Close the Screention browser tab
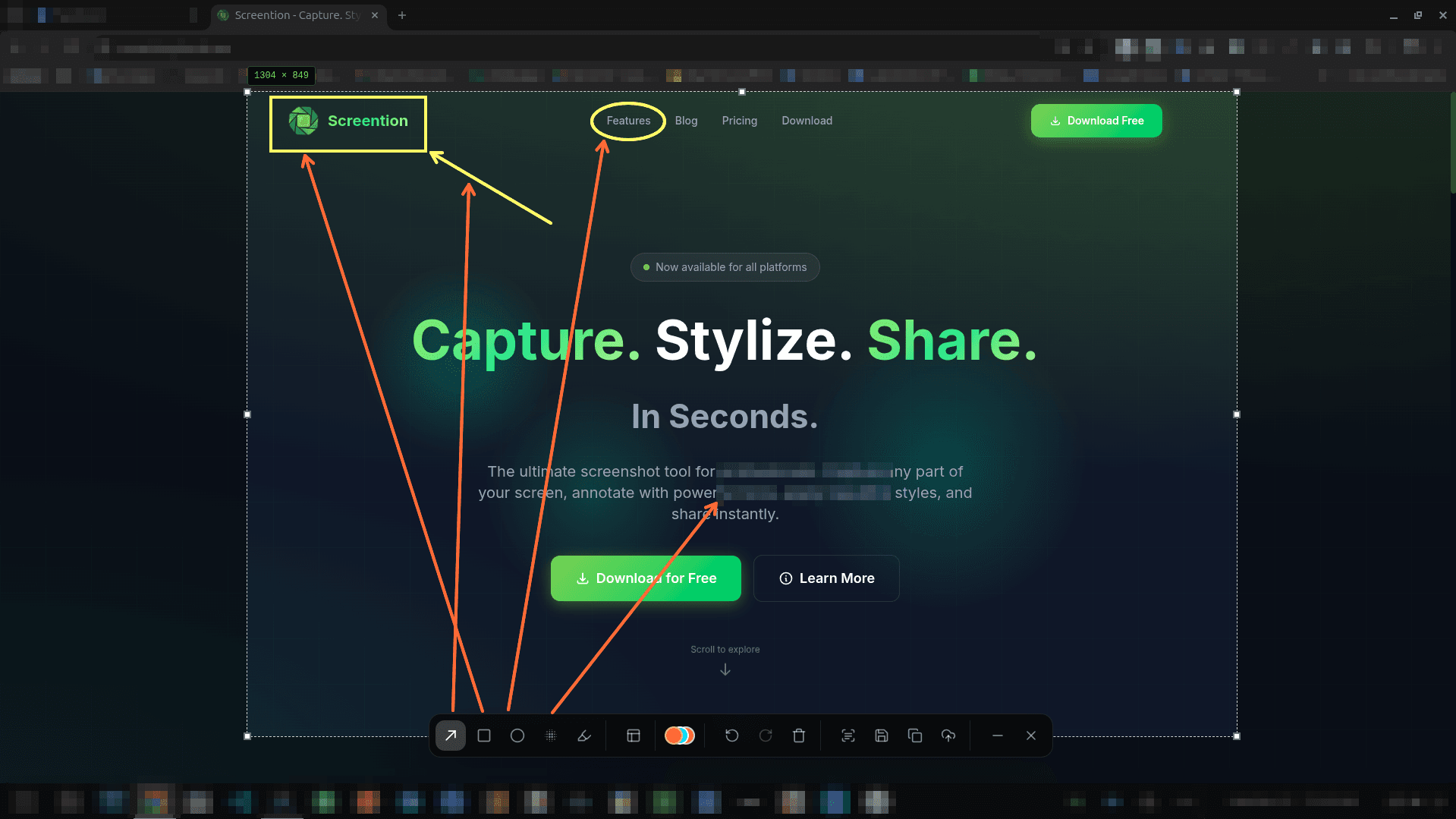Viewport: 1456px width, 819px height. point(375,15)
